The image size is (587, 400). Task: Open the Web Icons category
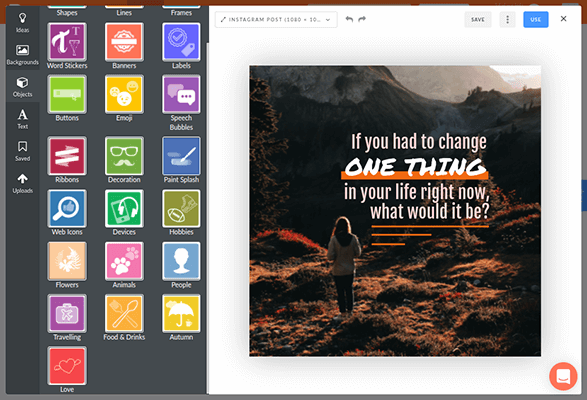coord(67,209)
